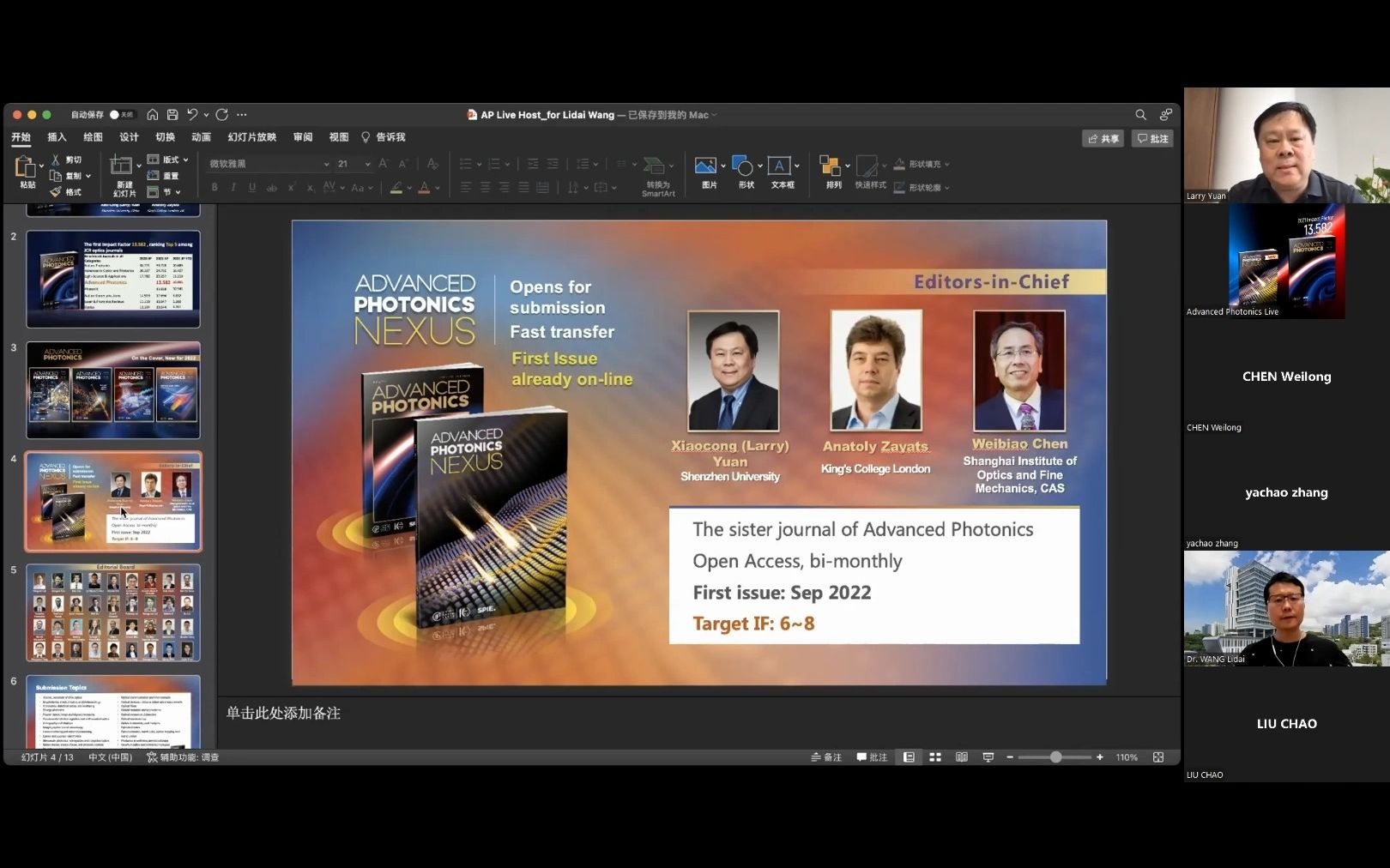Open the Aa change case dropdown

pyautogui.click(x=360, y=187)
